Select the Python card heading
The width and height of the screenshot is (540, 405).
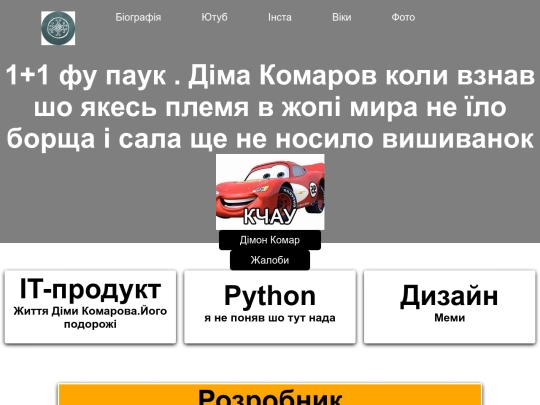270,295
